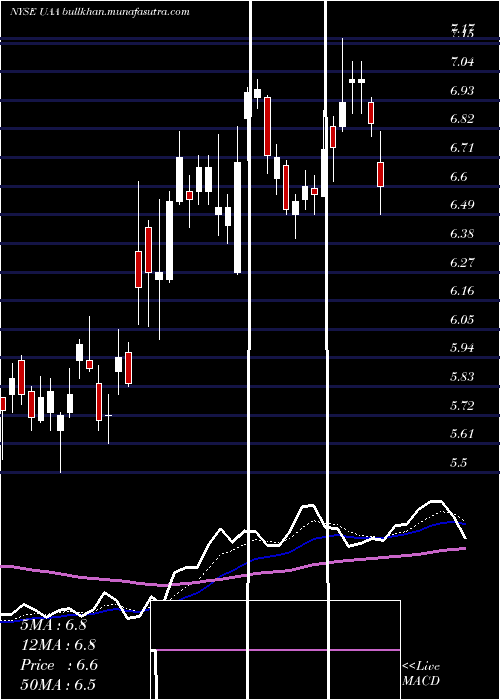Click the 5.5 price axis label

(x=459, y=462)
